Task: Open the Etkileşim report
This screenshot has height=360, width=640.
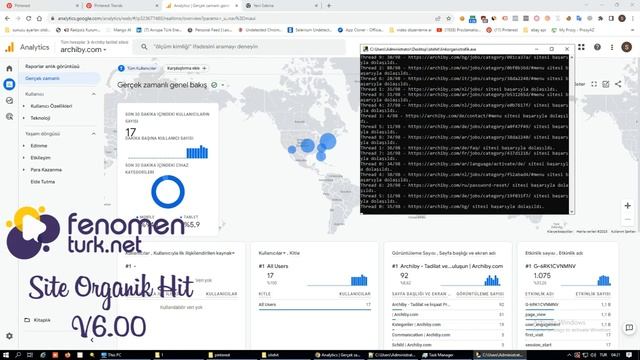Action: tap(40, 158)
